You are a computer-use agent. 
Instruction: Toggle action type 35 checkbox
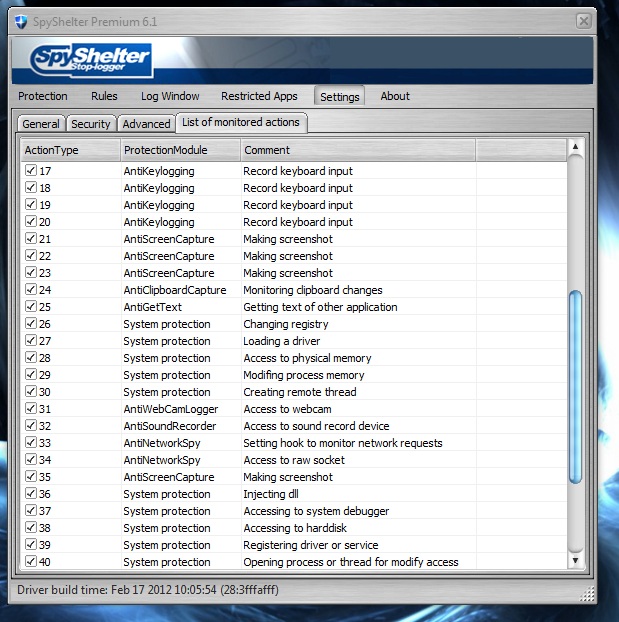(x=31, y=477)
